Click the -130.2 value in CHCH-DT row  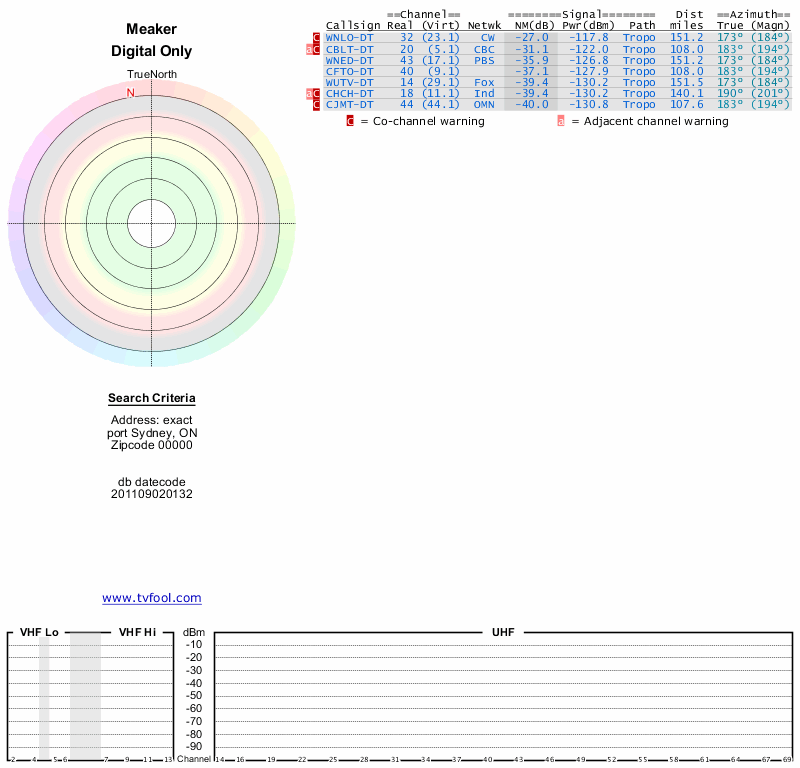tap(589, 94)
